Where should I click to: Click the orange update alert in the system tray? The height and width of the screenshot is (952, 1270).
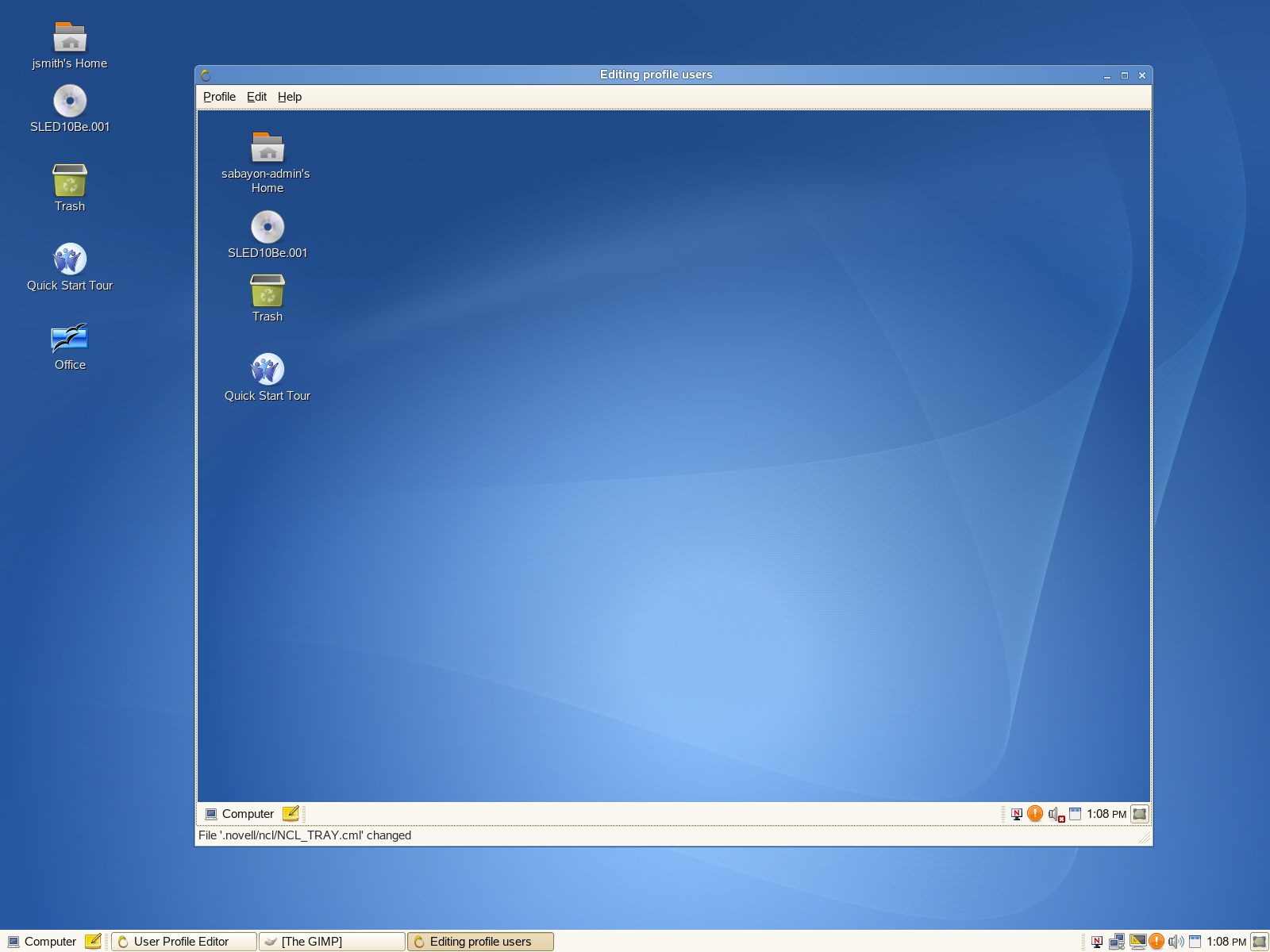1156,942
